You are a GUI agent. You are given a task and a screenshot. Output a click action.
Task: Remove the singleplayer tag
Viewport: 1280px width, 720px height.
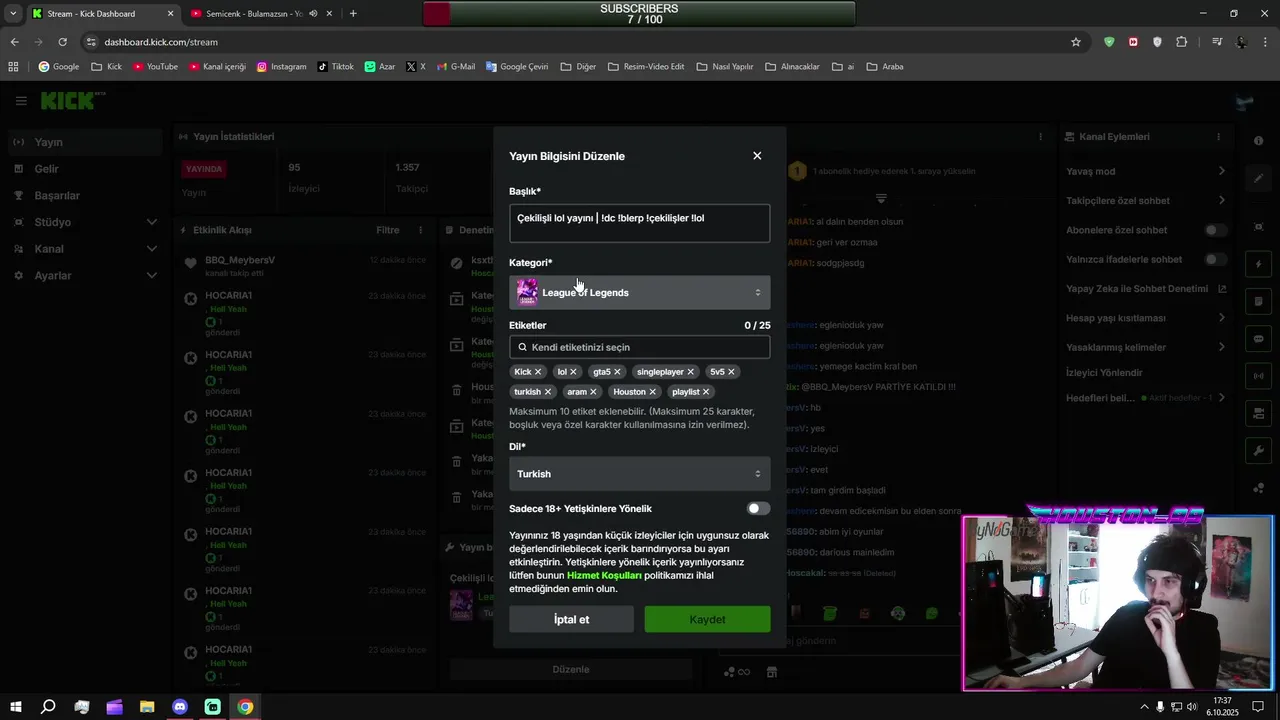tap(690, 372)
